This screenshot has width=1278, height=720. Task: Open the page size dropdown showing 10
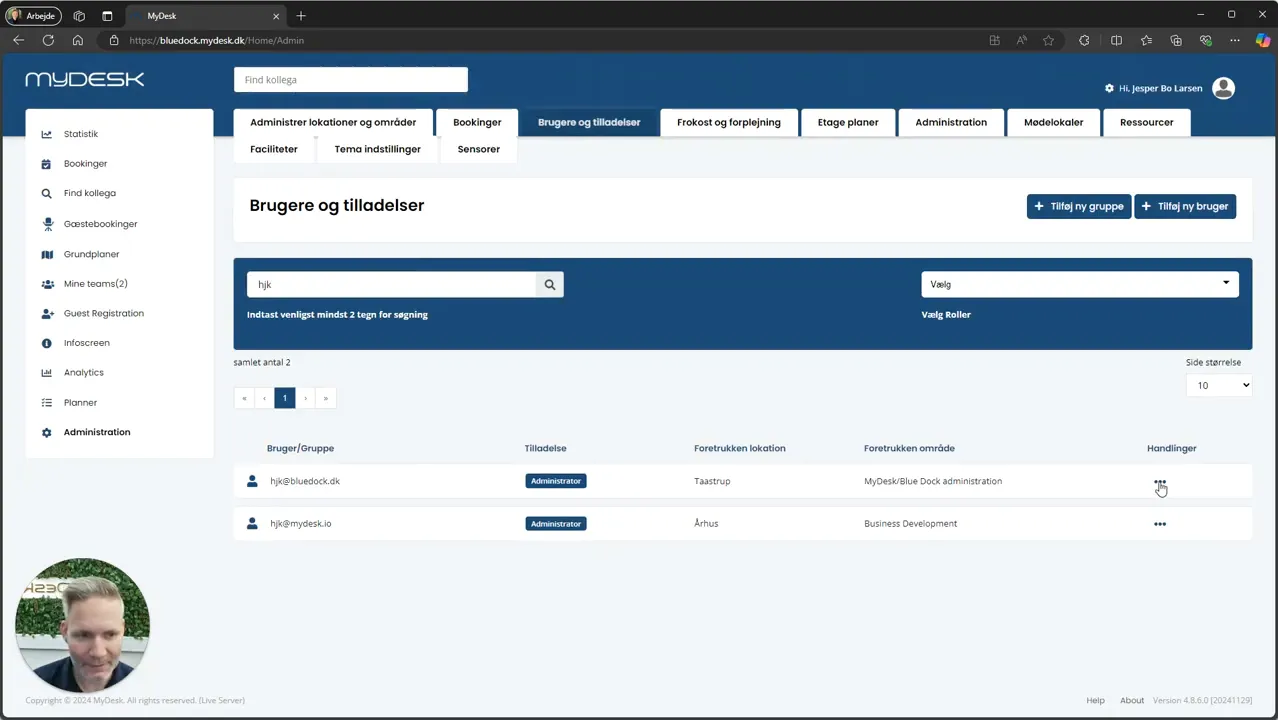[1219, 385]
